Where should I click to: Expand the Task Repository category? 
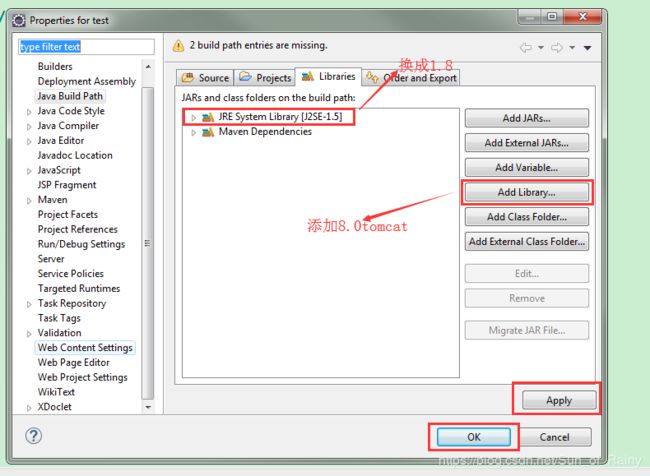(29, 304)
